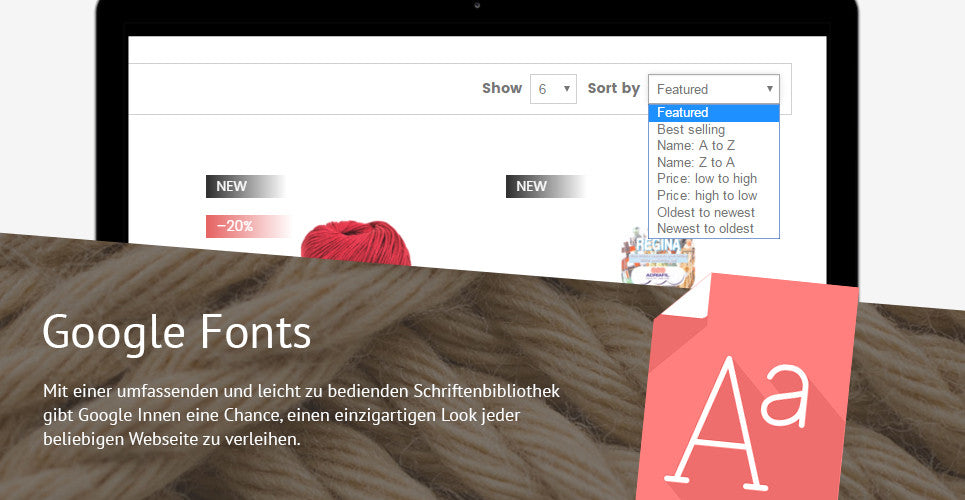This screenshot has width=965, height=500.
Task: Open the Show items-per-page dropdown
Action: point(553,89)
